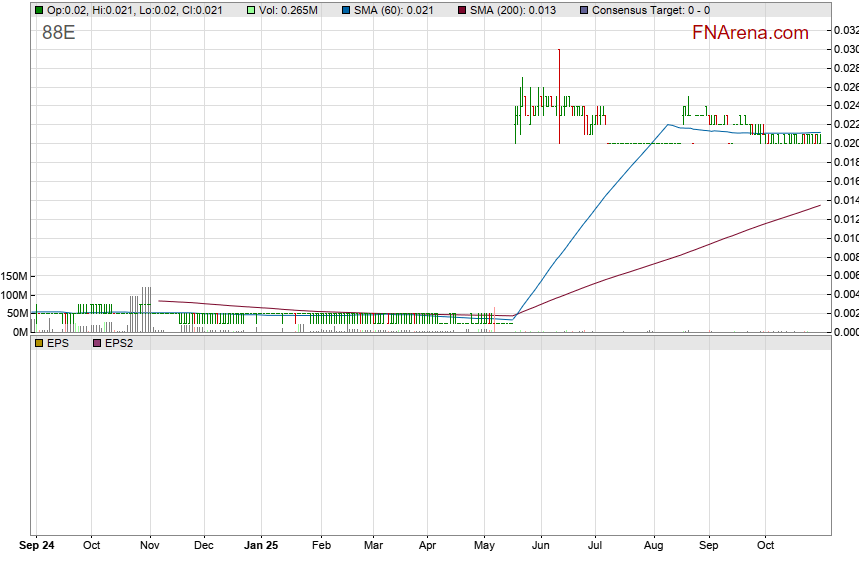Click the 0.030 price axis label
The height and width of the screenshot is (566, 859).
(x=845, y=49)
